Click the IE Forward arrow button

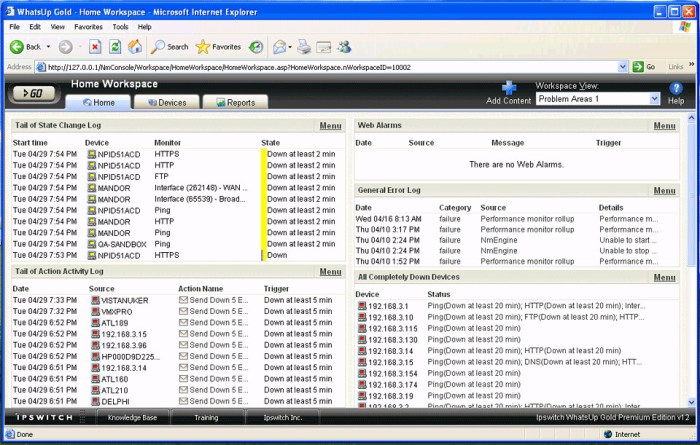pyautogui.click(x=66, y=47)
